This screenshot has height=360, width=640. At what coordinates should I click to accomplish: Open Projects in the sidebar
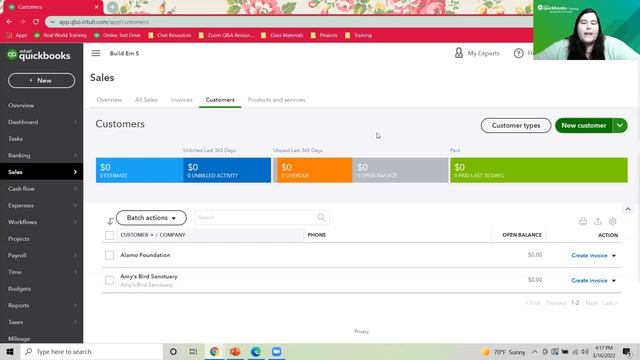(19, 239)
